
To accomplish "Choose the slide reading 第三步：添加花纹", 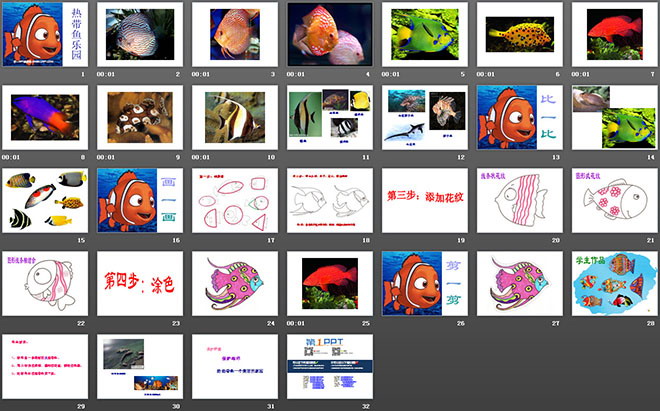I will 425,200.
